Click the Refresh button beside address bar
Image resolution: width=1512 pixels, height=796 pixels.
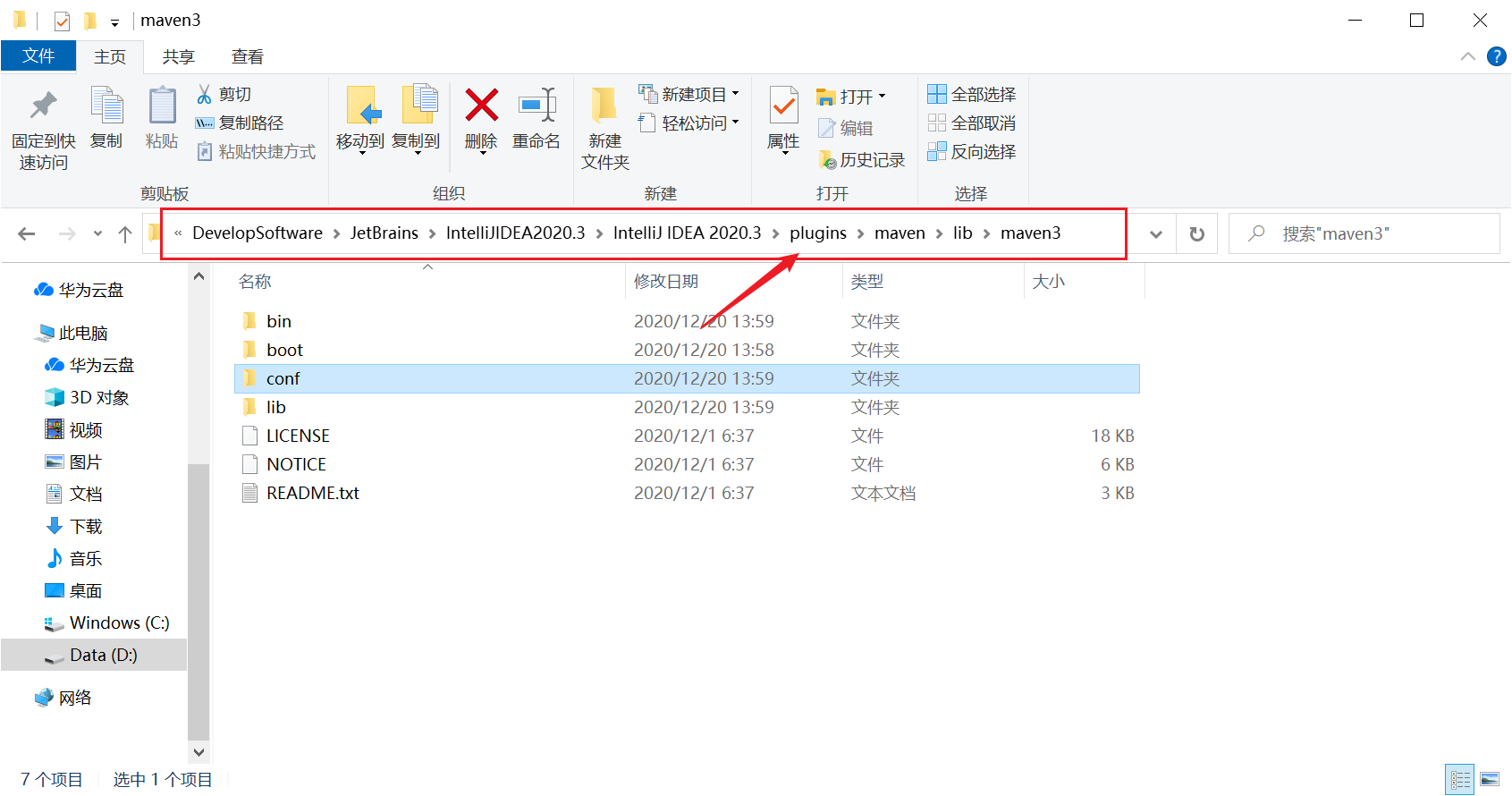1196,233
